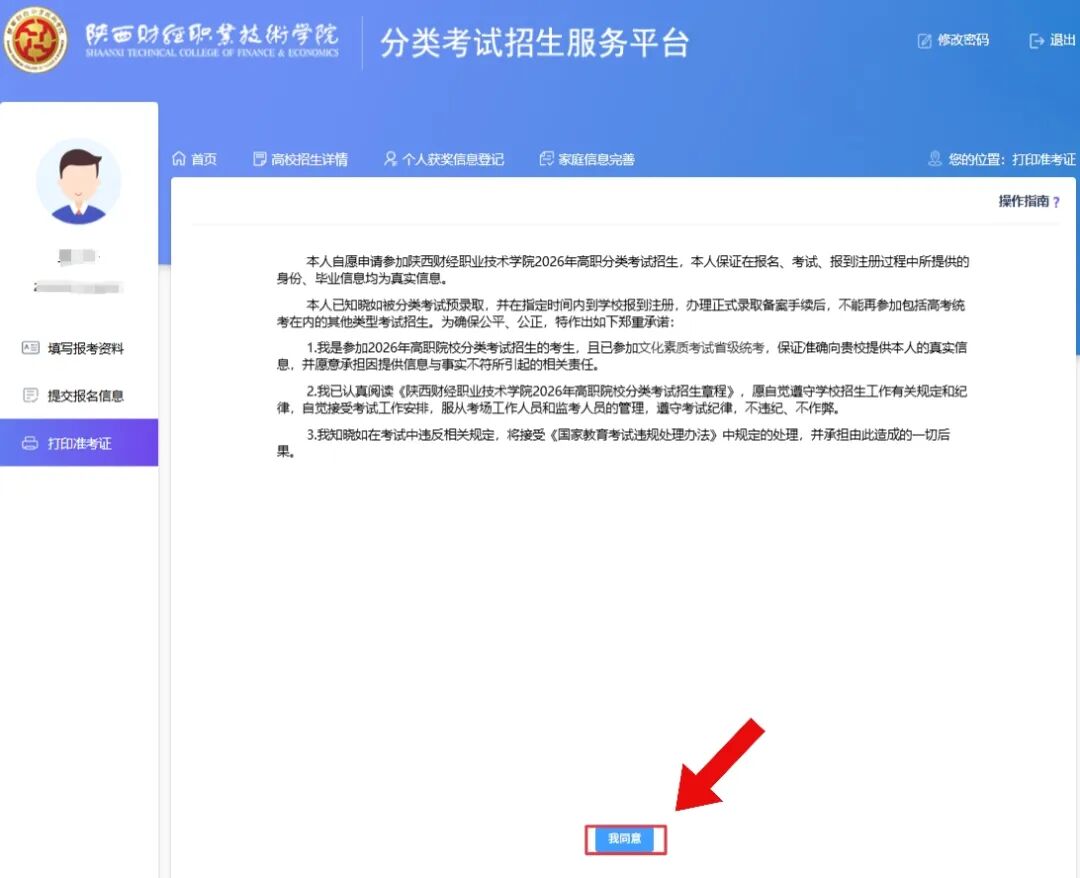This screenshot has width=1080, height=878.
Task: Click the person icon for 个人获奖信息登记
Action: pyautogui.click(x=390, y=159)
